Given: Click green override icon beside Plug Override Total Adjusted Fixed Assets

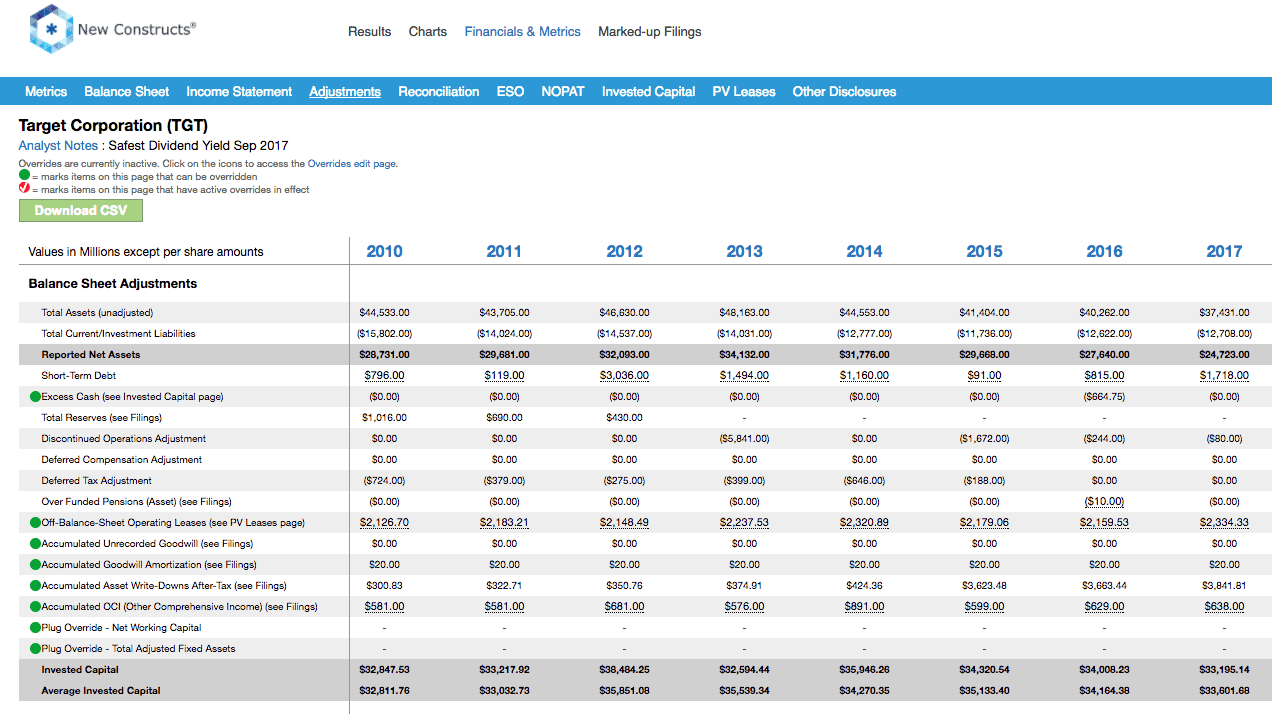Looking at the screenshot, I should [x=35, y=649].
